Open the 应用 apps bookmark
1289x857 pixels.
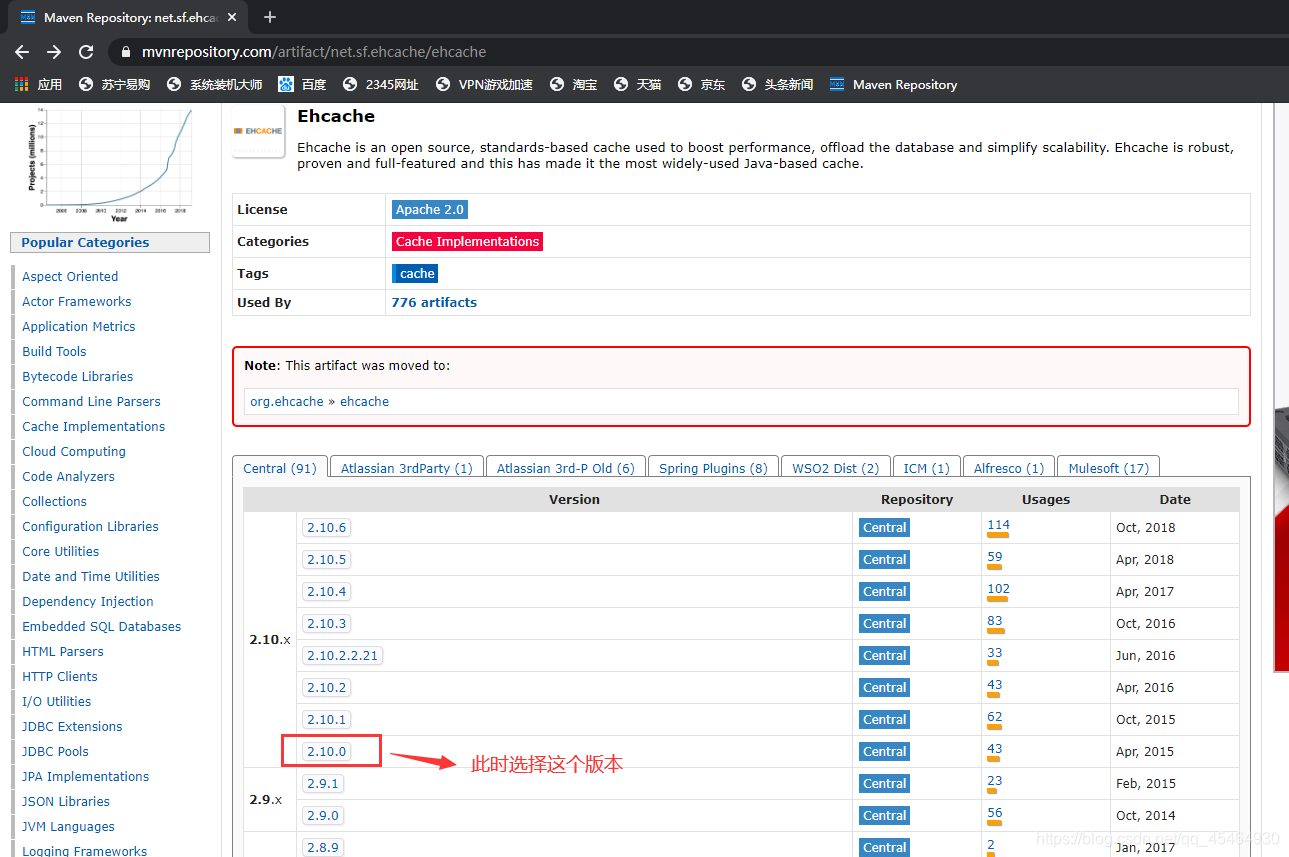point(38,85)
